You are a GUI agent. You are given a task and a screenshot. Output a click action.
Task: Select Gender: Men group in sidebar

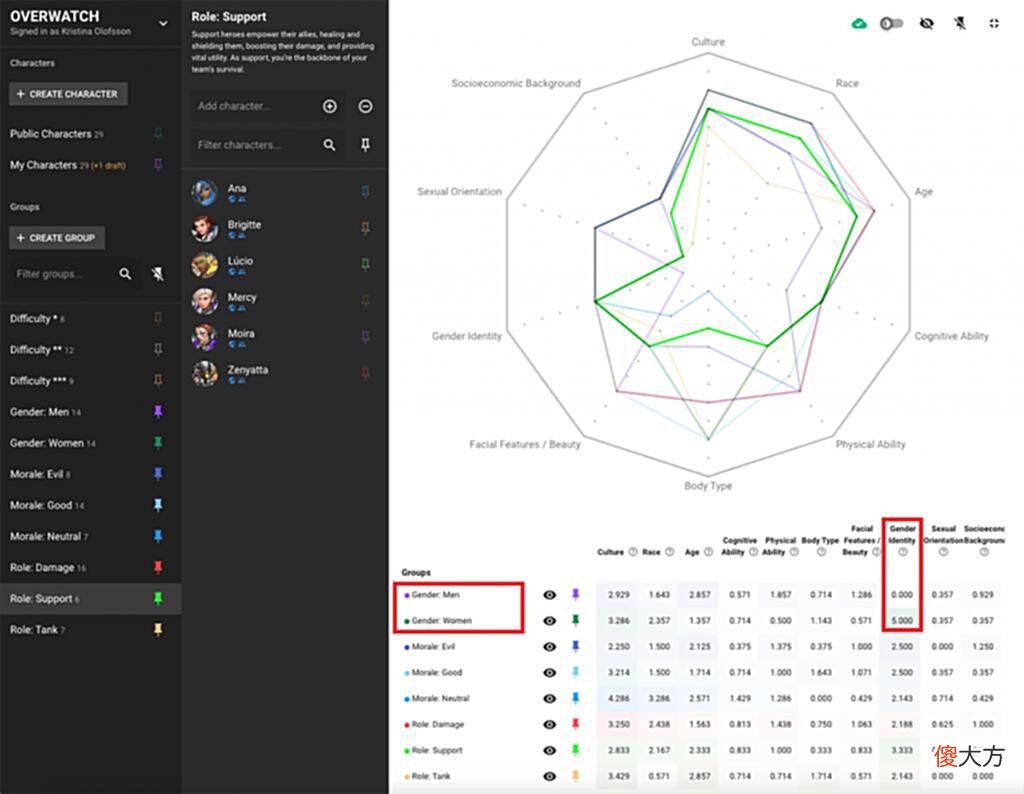tap(45, 412)
